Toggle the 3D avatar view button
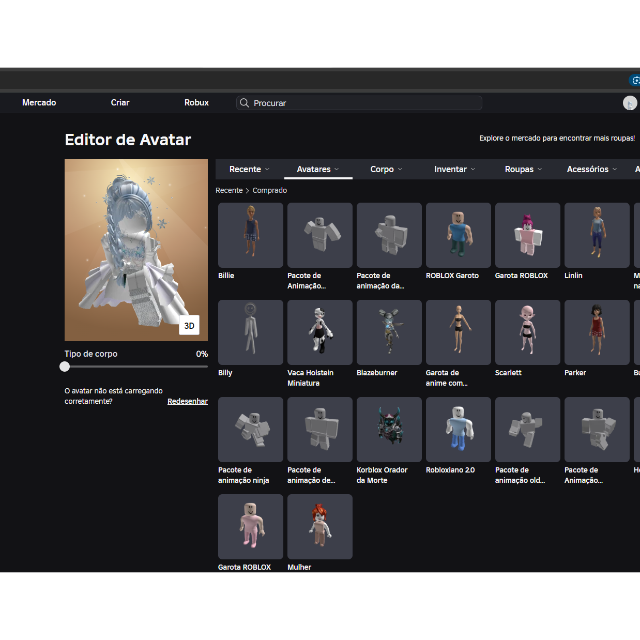 tap(189, 325)
